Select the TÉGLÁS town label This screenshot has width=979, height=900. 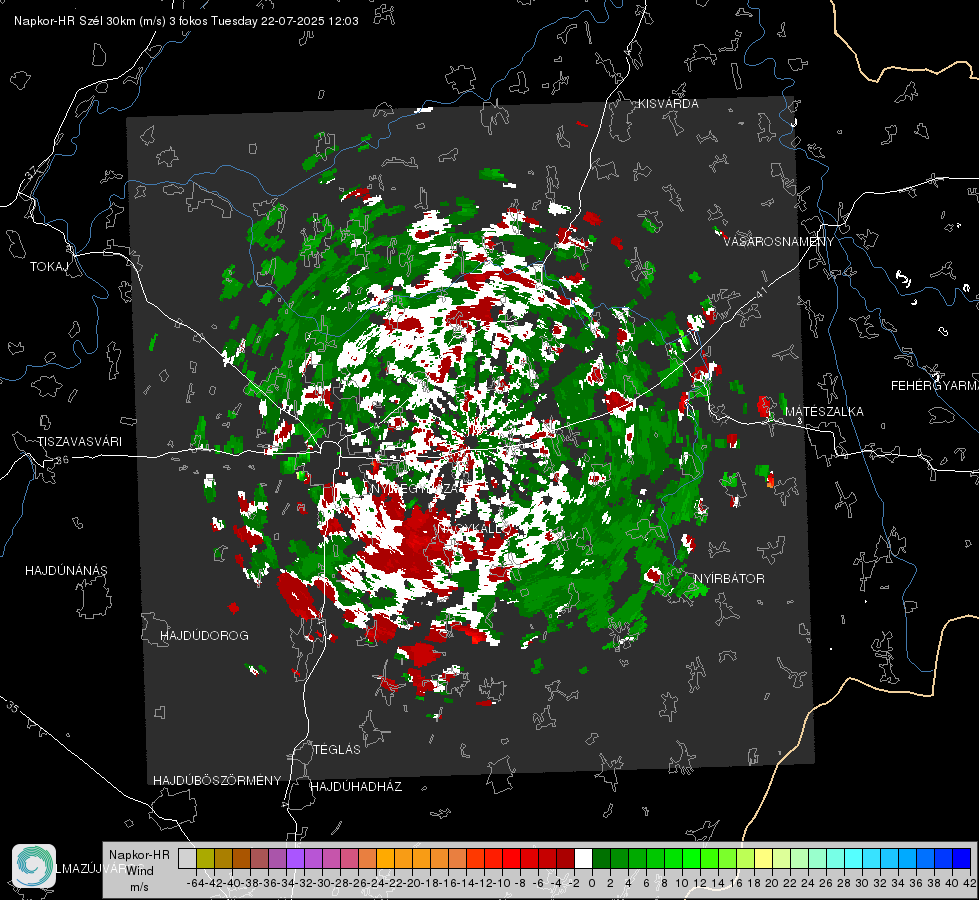[337, 749]
